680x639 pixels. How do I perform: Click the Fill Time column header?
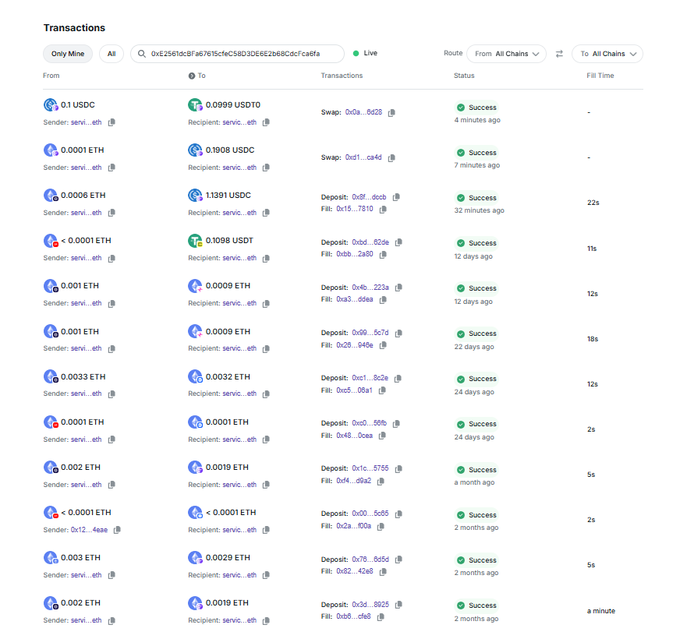[x=600, y=75]
